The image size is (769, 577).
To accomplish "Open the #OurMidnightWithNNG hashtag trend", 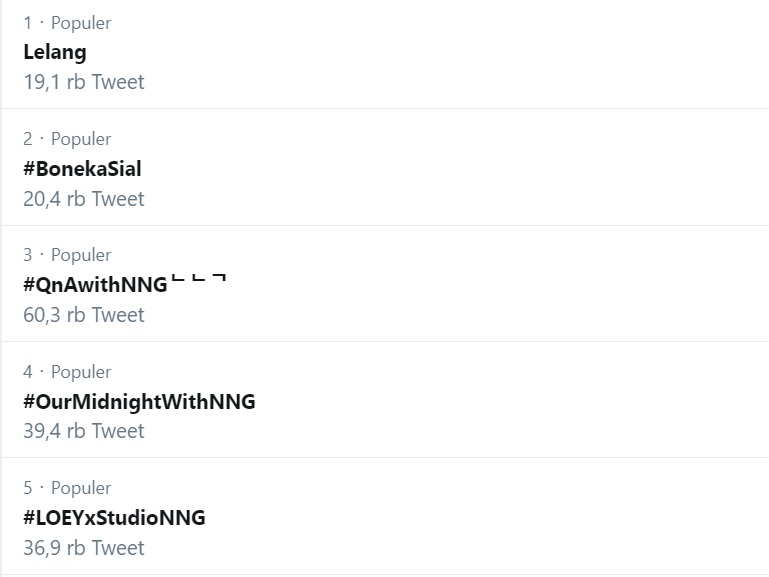I will pyautogui.click(x=139, y=401).
